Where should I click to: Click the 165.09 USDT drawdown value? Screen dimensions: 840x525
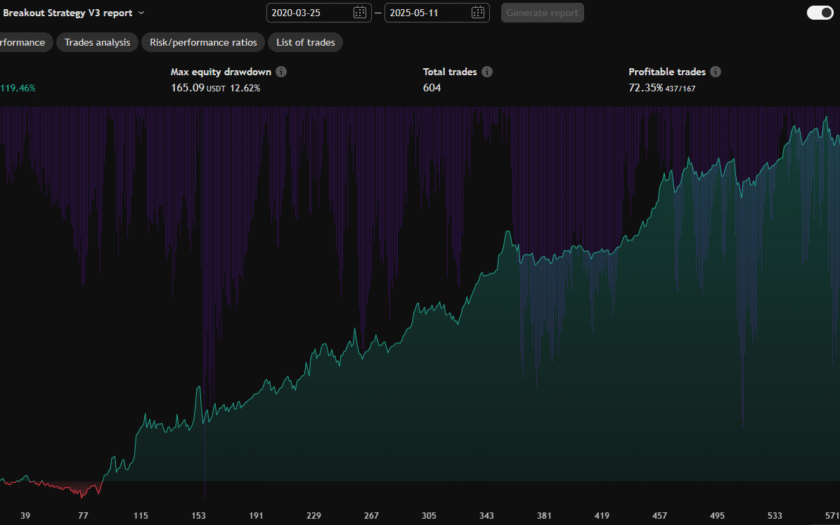pyautogui.click(x=198, y=88)
